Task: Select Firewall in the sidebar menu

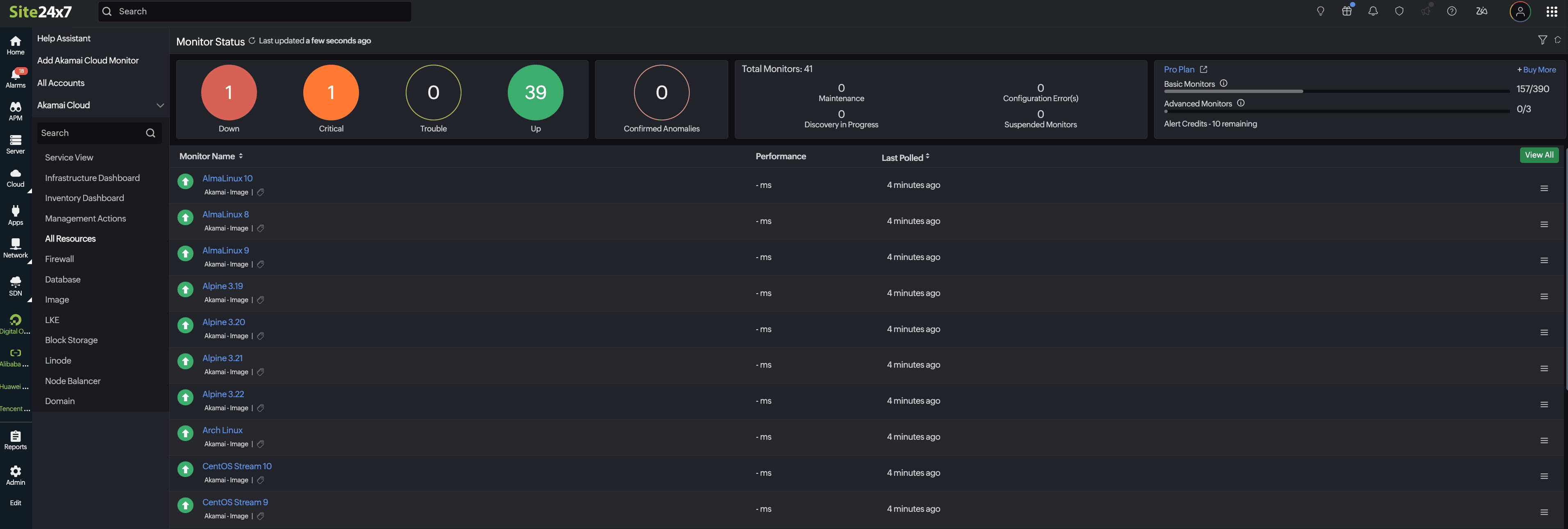Action: 60,259
